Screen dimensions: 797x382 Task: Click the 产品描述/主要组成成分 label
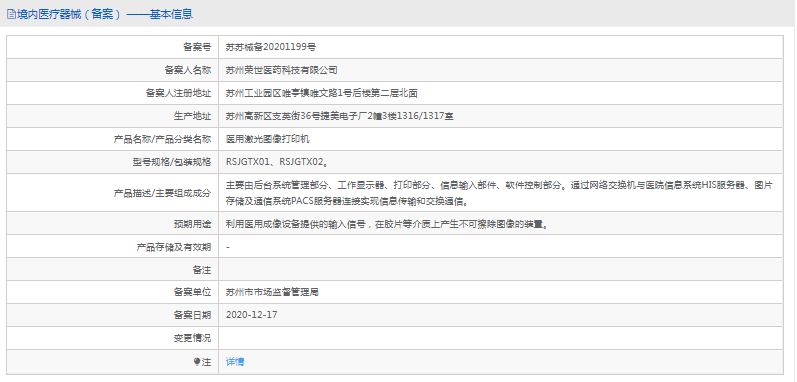[162, 193]
